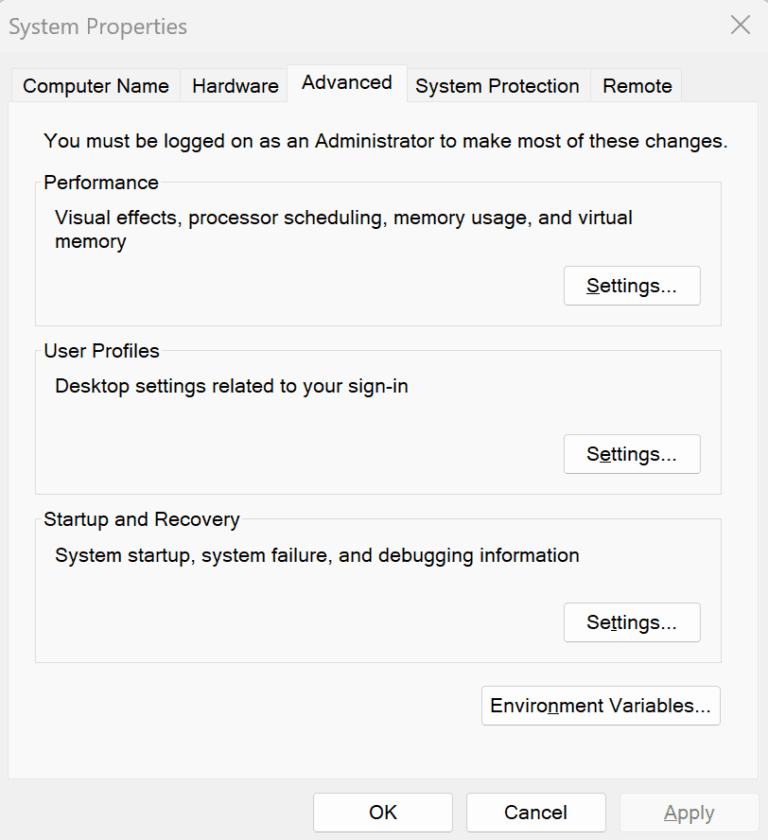
Task: Open the Remote tab
Action: [636, 86]
